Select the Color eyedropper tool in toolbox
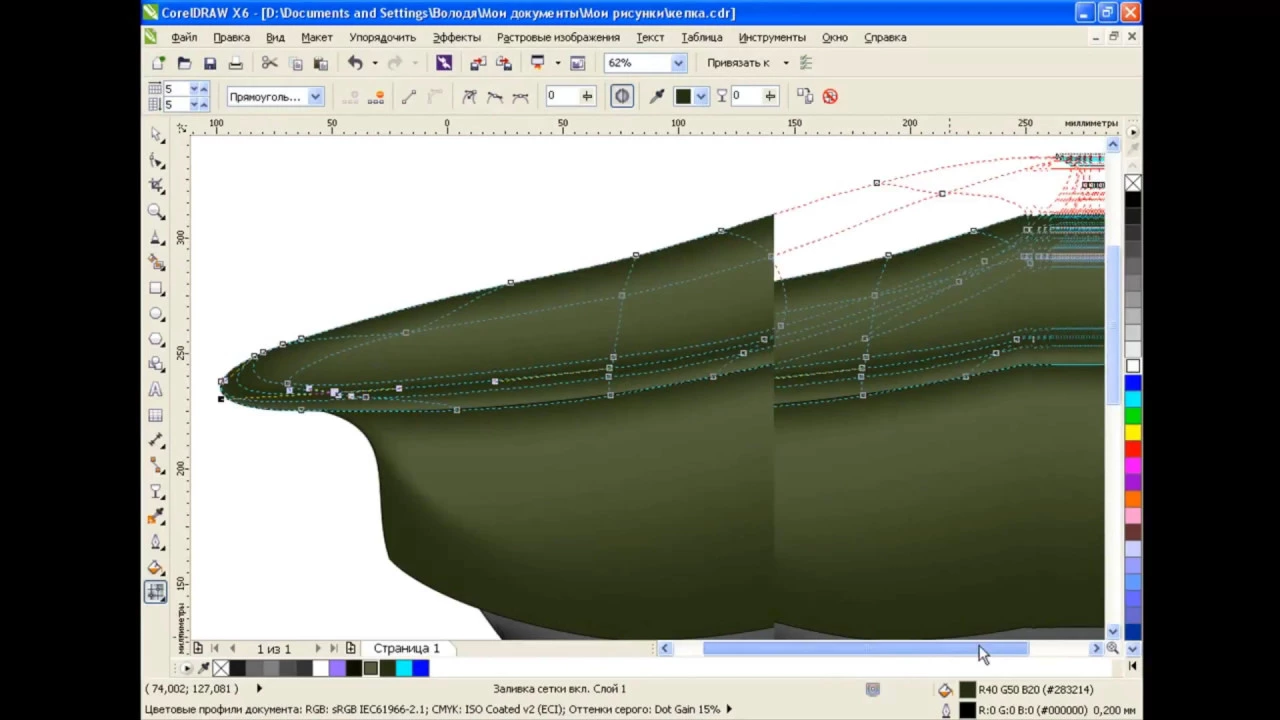The width and height of the screenshot is (1280, 720). [156, 517]
